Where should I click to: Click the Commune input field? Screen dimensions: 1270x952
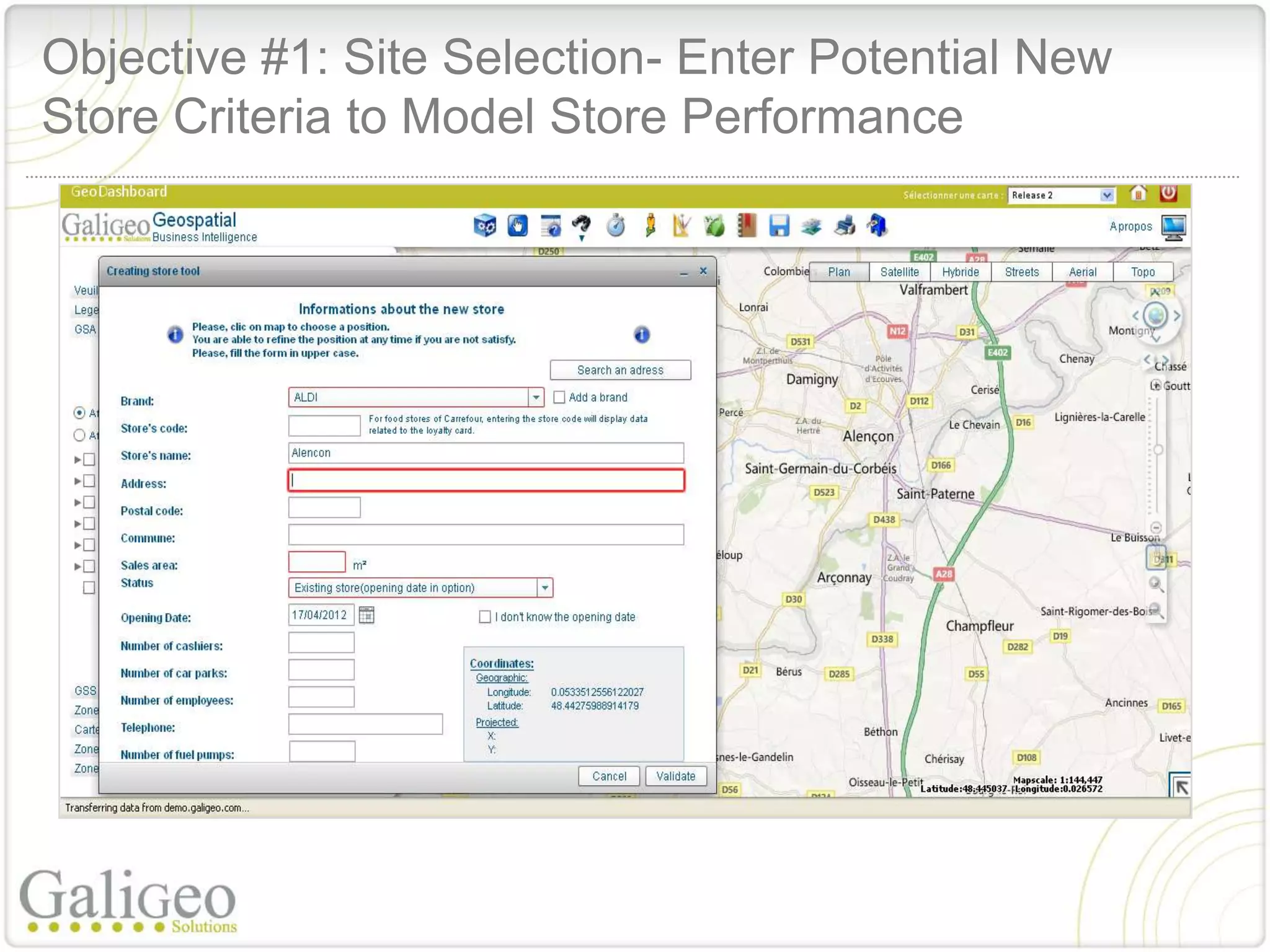(486, 535)
